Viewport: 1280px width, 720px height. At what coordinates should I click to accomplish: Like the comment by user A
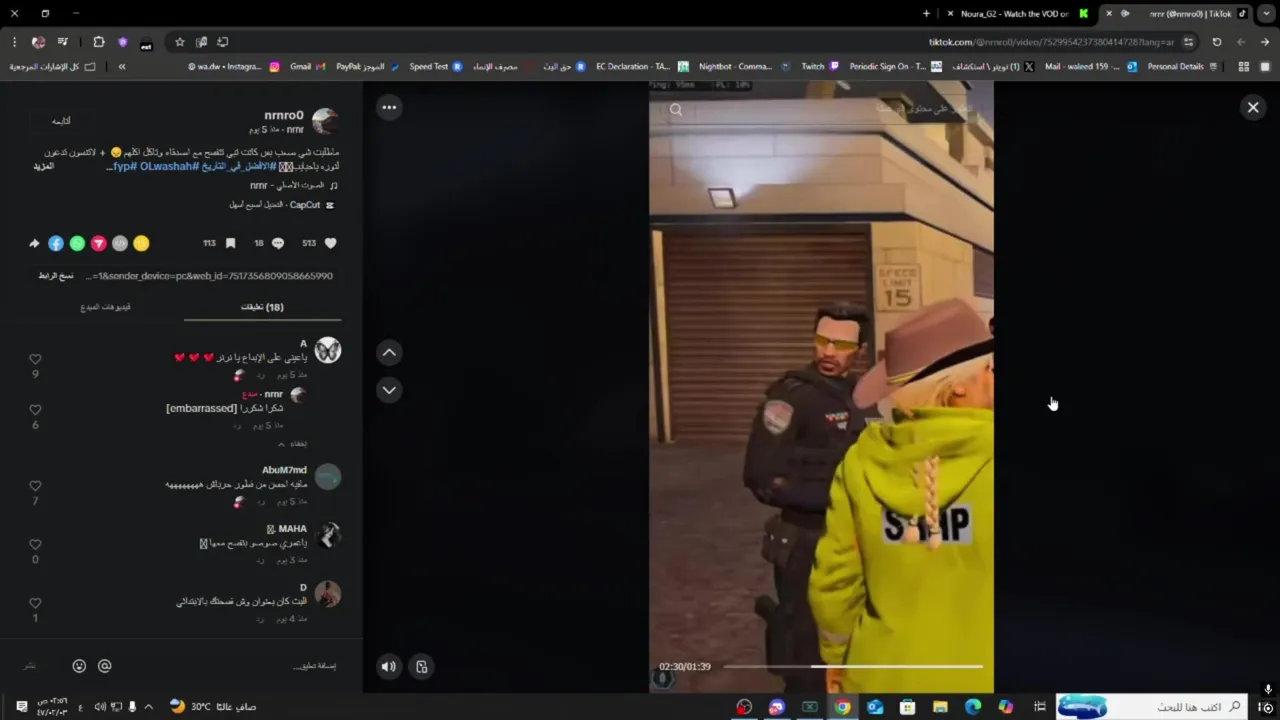pyautogui.click(x=35, y=359)
